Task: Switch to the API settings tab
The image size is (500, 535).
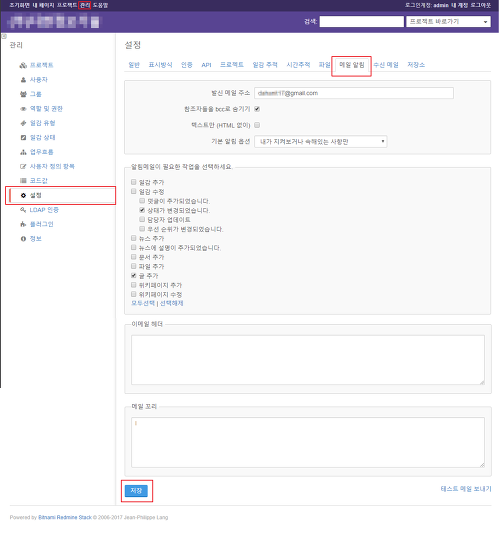Action: click(x=206, y=65)
